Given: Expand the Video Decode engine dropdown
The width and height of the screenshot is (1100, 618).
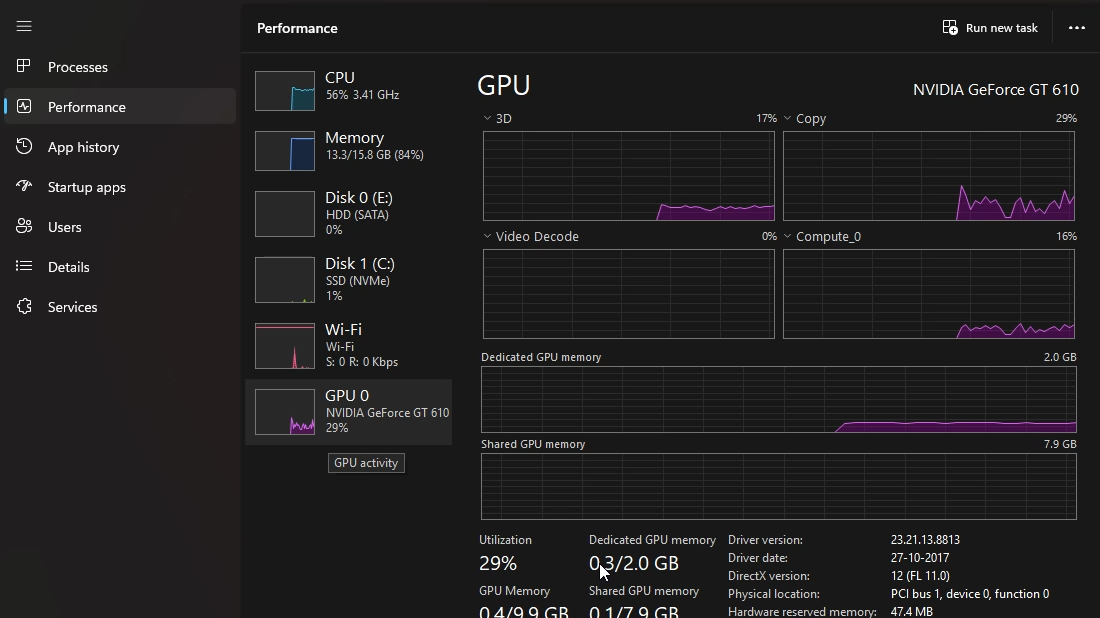Looking at the screenshot, I should coord(487,236).
